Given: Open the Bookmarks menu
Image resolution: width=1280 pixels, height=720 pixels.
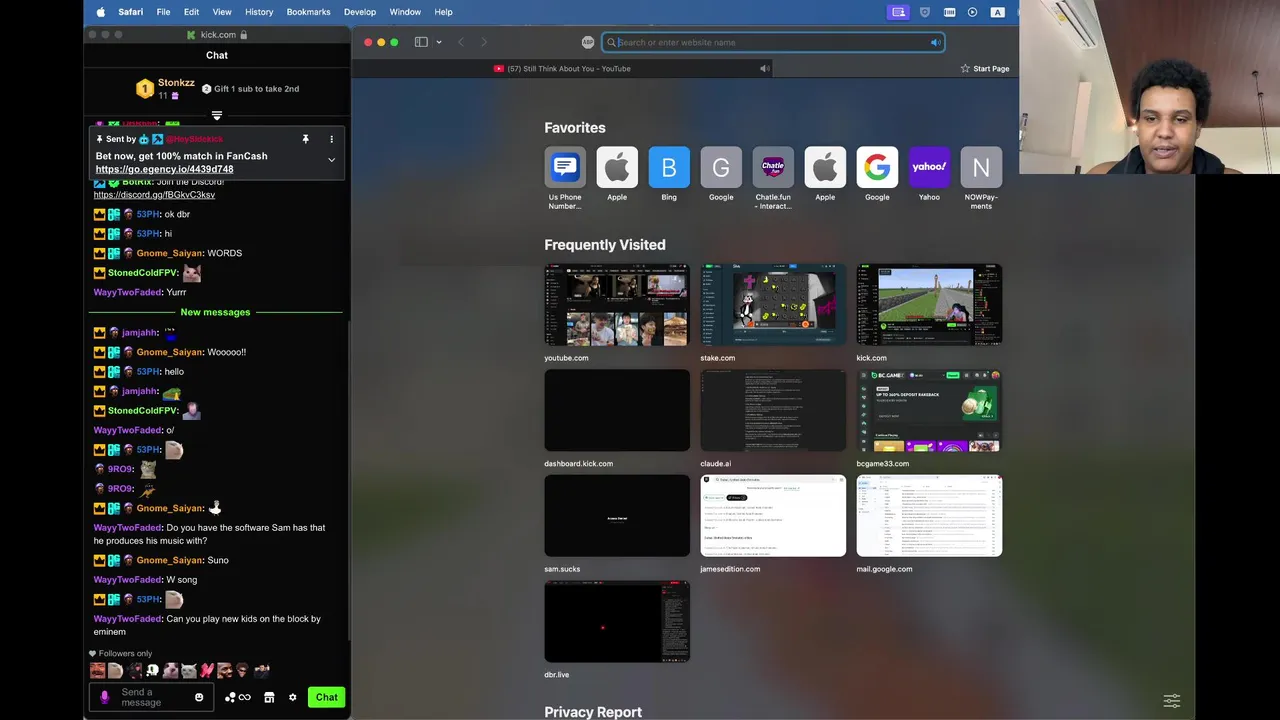Looking at the screenshot, I should [308, 12].
